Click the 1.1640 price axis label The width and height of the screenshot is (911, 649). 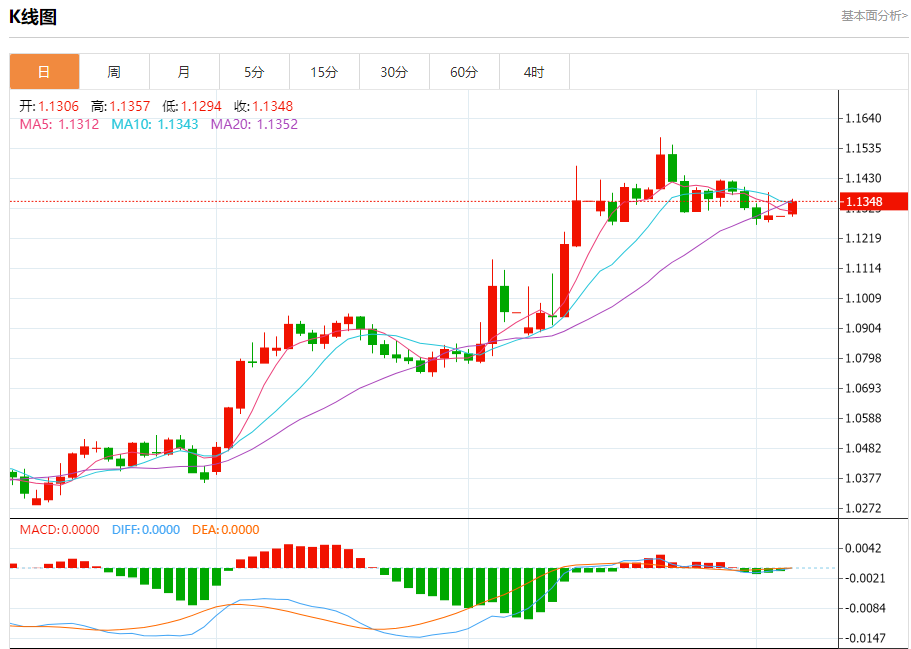[863, 119]
